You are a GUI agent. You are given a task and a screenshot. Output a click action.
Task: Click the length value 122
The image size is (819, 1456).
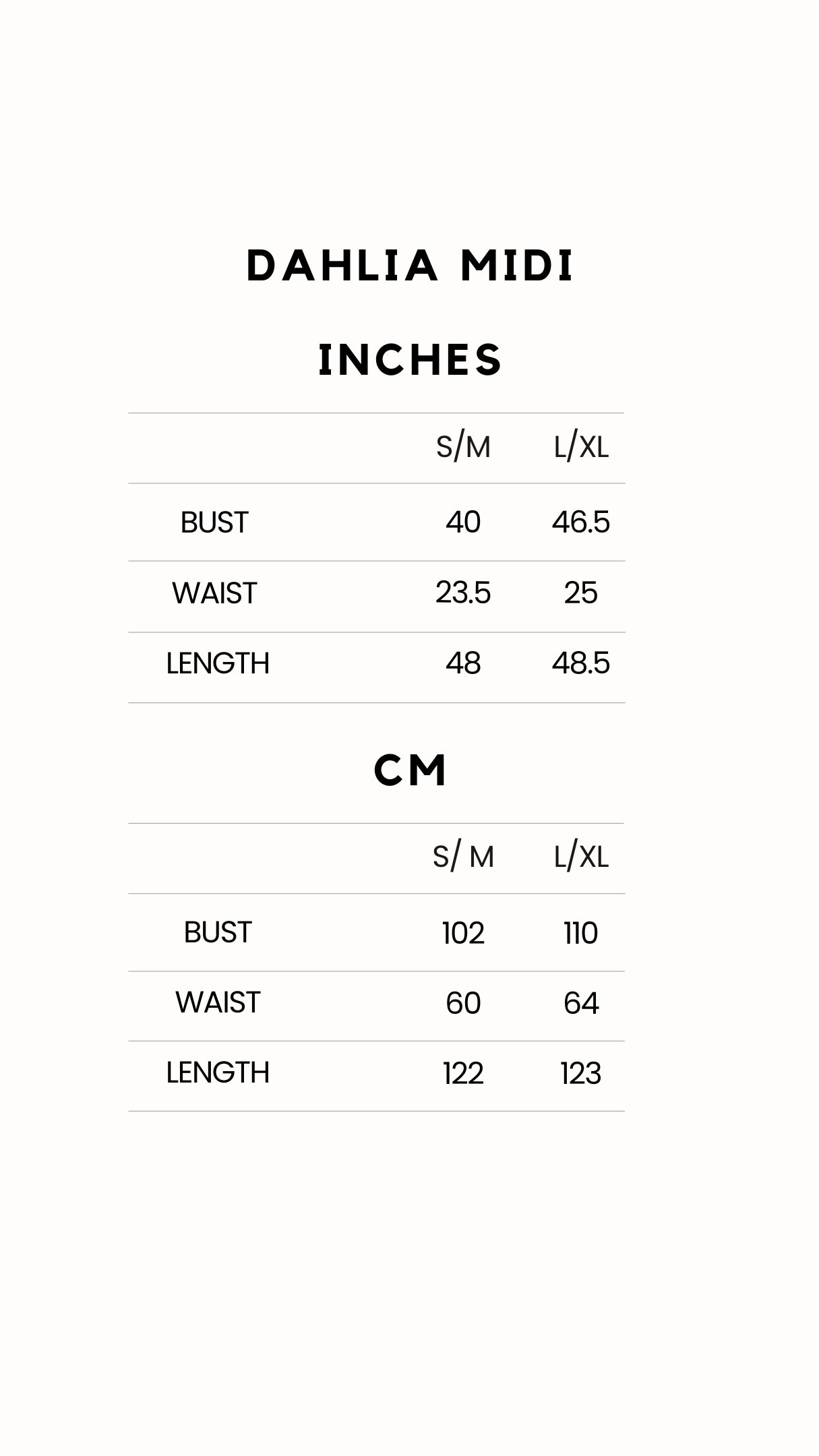point(463,1073)
